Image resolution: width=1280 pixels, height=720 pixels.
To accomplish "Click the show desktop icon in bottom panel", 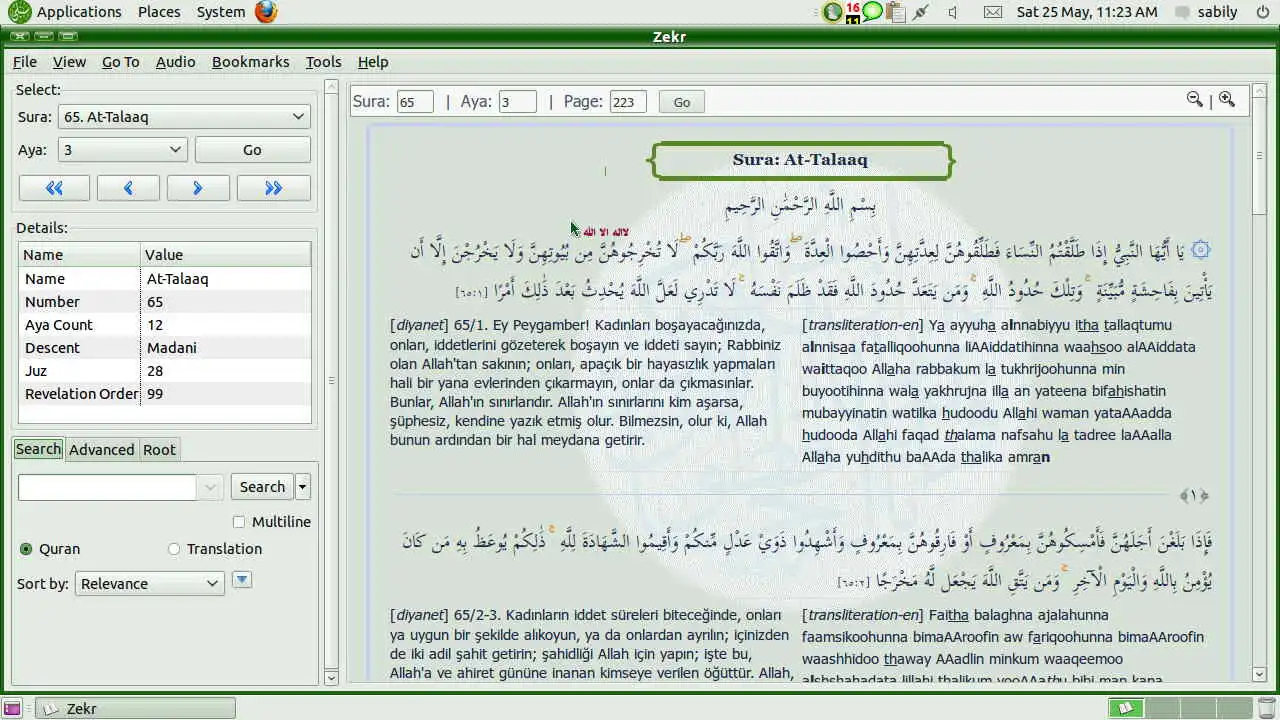I will point(11,708).
